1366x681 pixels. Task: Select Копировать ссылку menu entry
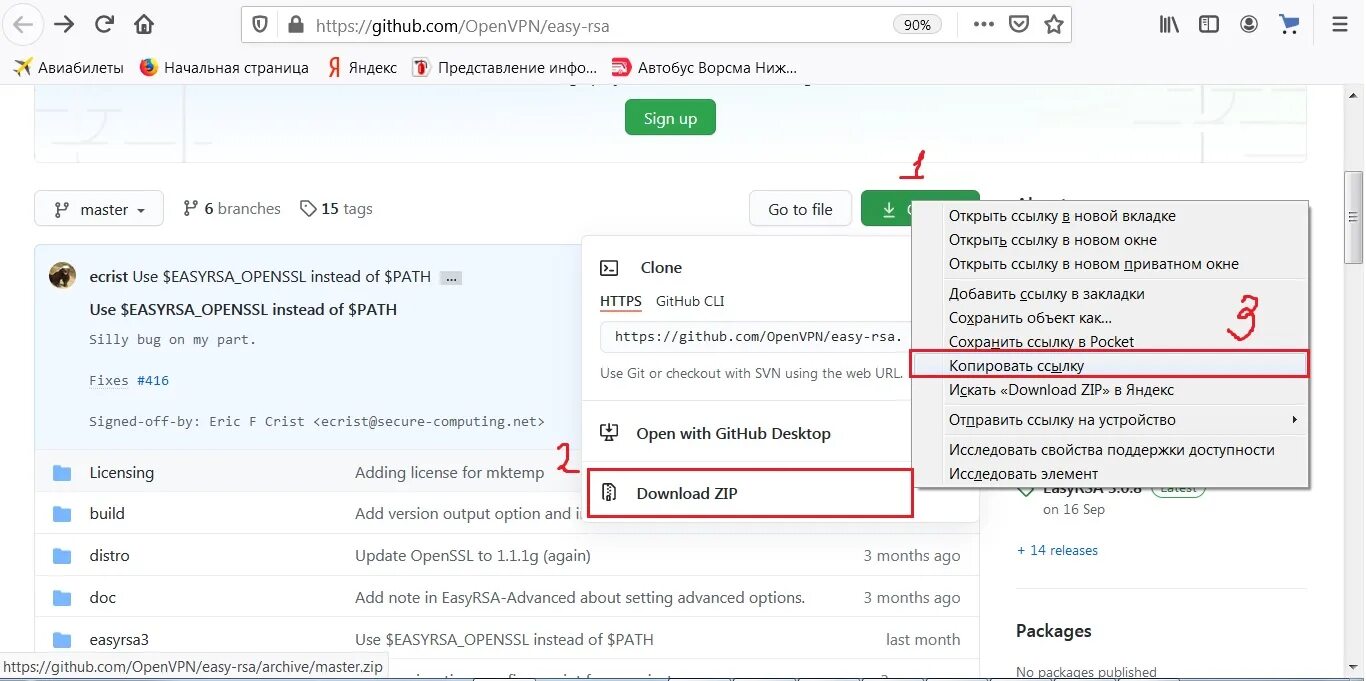point(1110,366)
